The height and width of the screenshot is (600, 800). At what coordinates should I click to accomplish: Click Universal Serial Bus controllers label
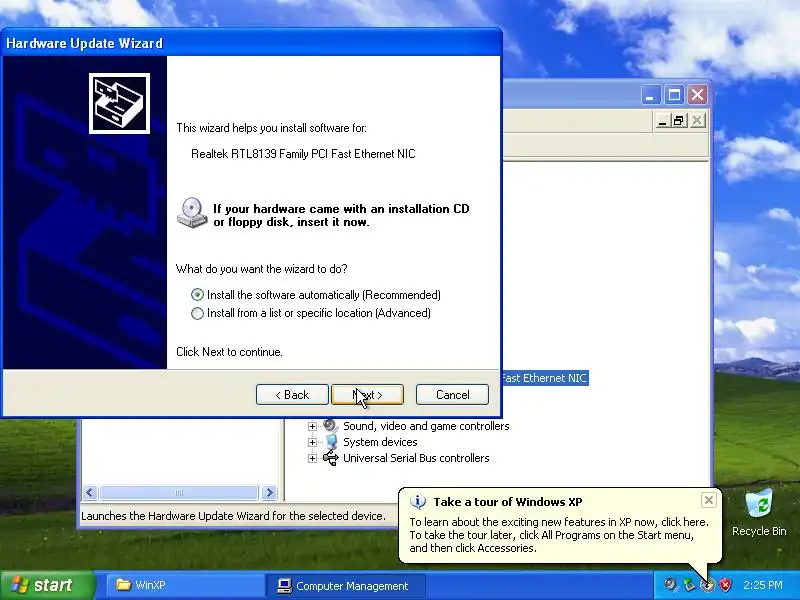(416, 458)
